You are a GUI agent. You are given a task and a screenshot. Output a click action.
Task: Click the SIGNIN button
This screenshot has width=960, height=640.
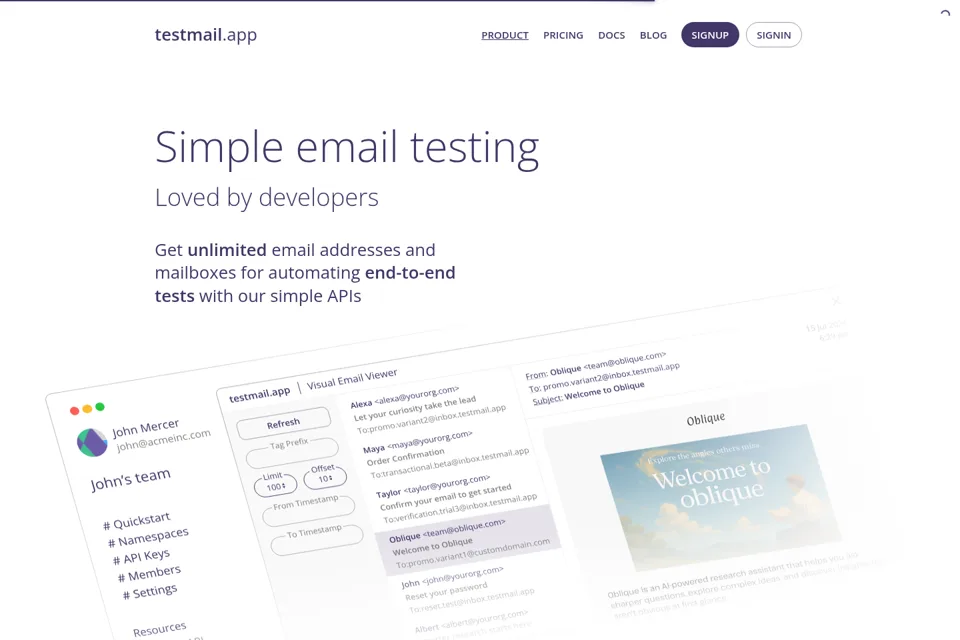tap(773, 35)
